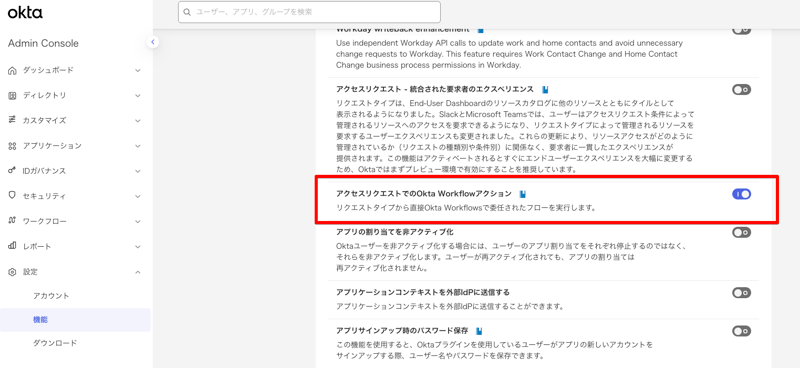Expand IDガバナンス menu chevron
The image size is (800, 368).
tap(138, 171)
